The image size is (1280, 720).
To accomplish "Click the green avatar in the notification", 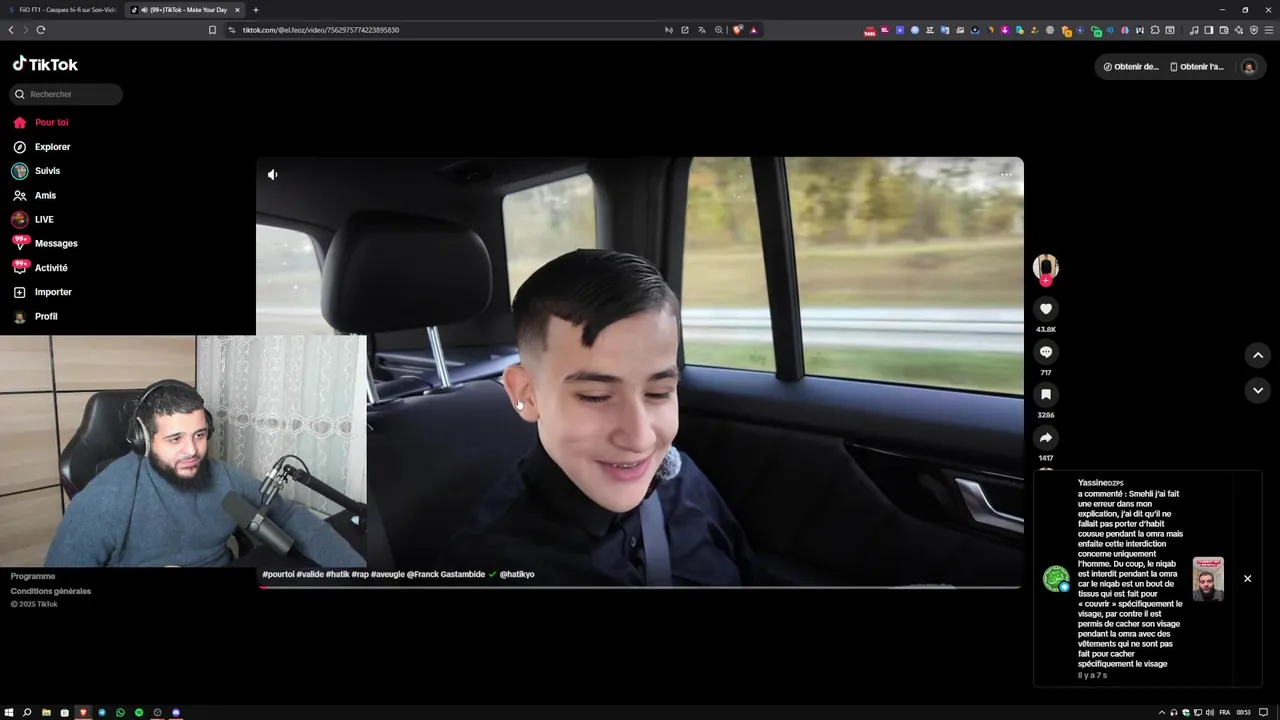I will (x=1056, y=578).
